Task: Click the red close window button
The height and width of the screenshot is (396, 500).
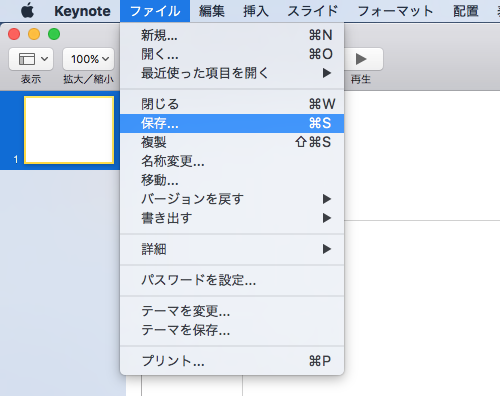Action: 14,34
